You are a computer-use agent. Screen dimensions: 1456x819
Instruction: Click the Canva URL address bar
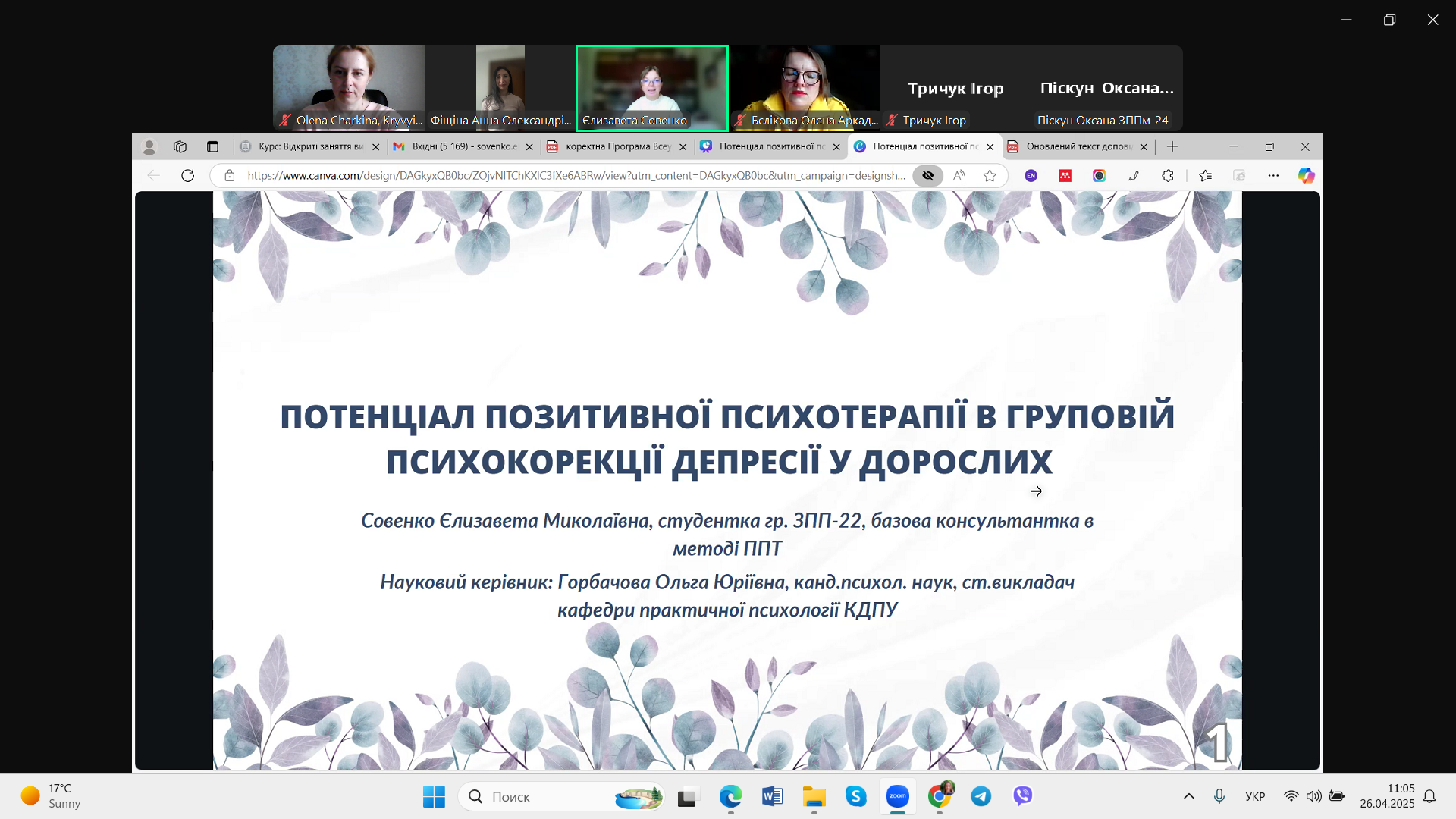pos(576,176)
